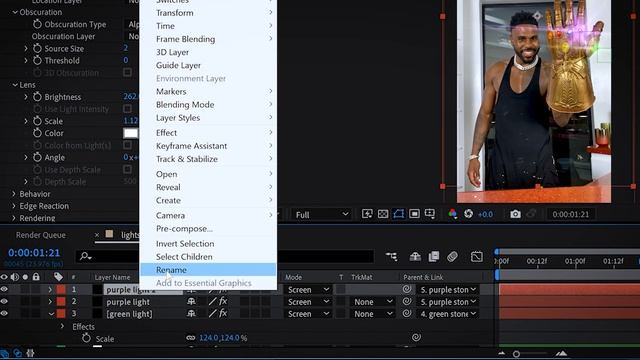The image size is (640, 360).
Task: Toggle Fast Previews icon in viewer toolbar
Action: point(367,214)
